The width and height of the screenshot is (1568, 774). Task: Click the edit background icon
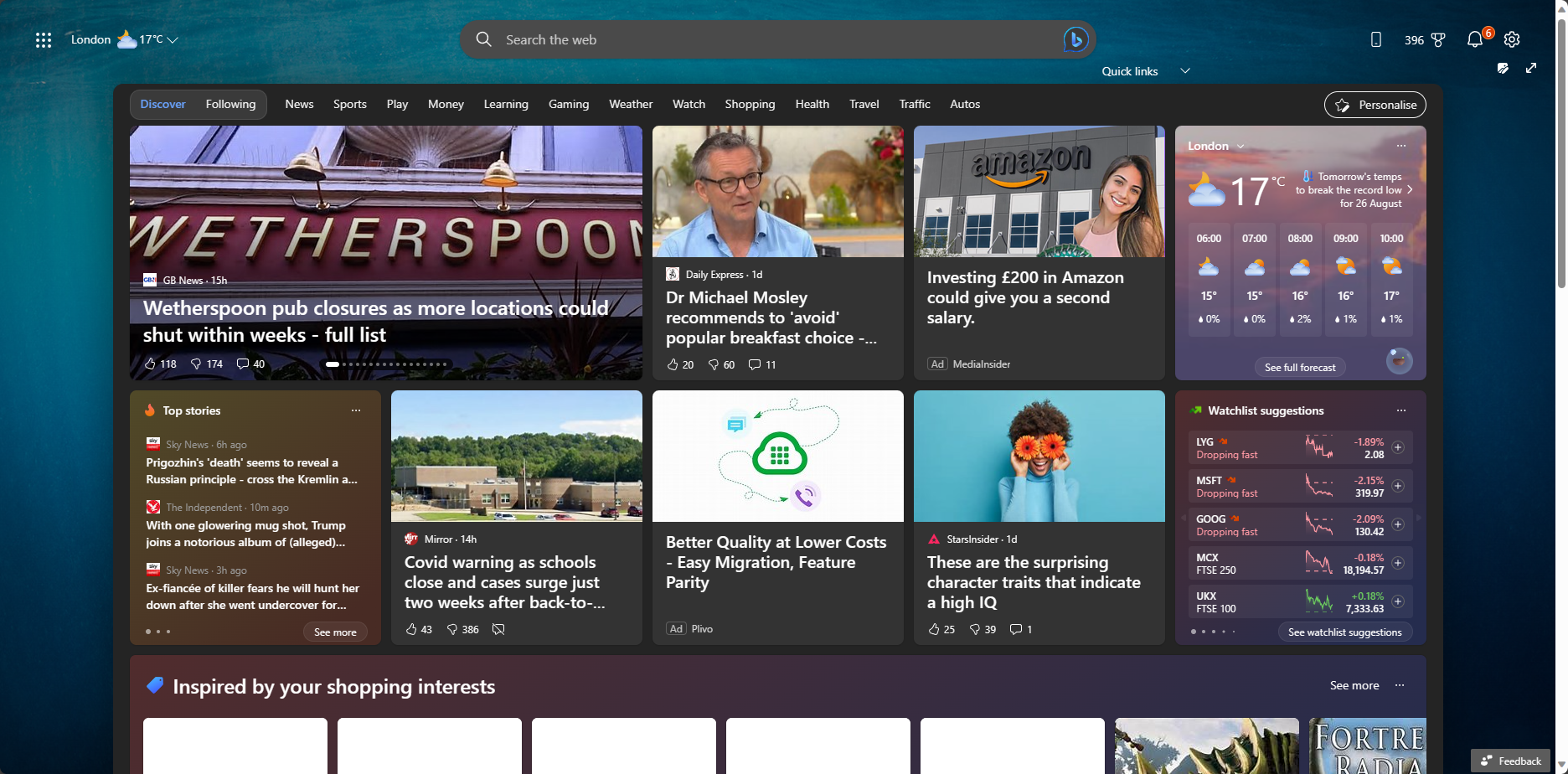(x=1504, y=68)
